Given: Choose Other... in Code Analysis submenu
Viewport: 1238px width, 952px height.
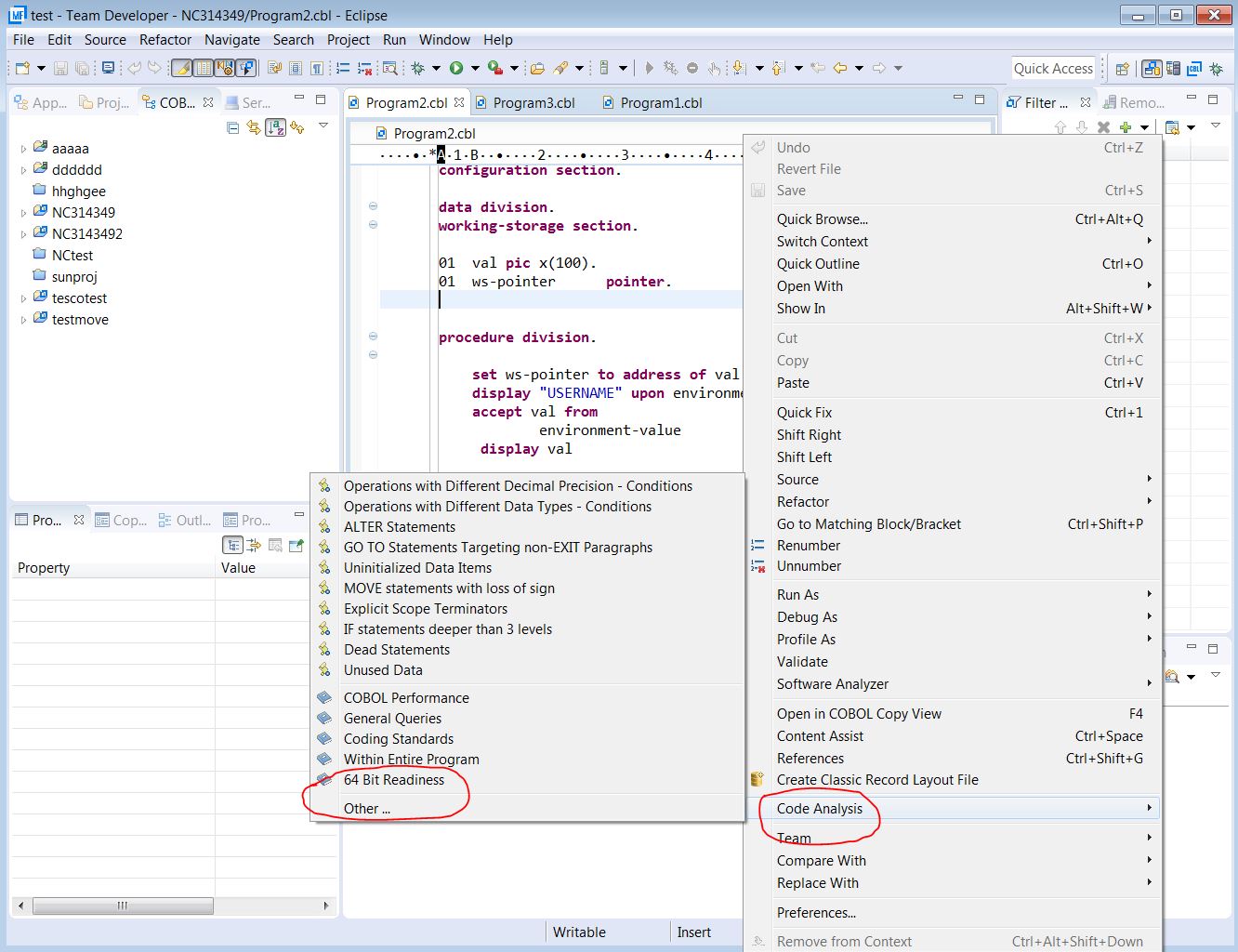Looking at the screenshot, I should point(366,809).
